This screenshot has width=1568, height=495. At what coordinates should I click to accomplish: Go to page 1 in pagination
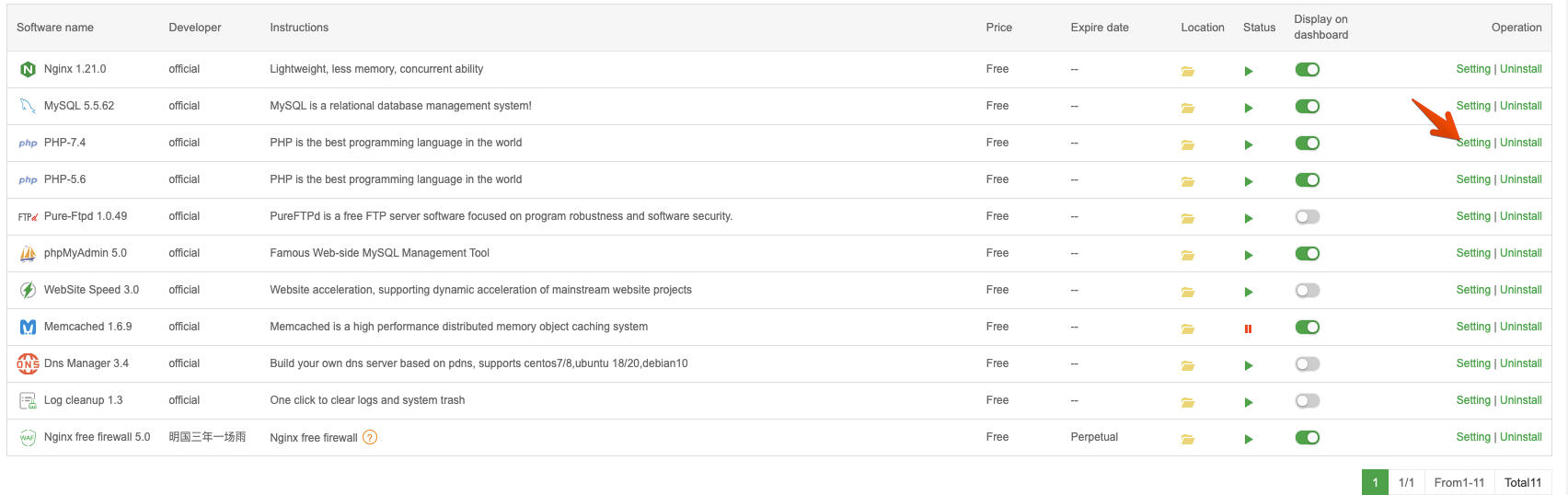click(1375, 482)
